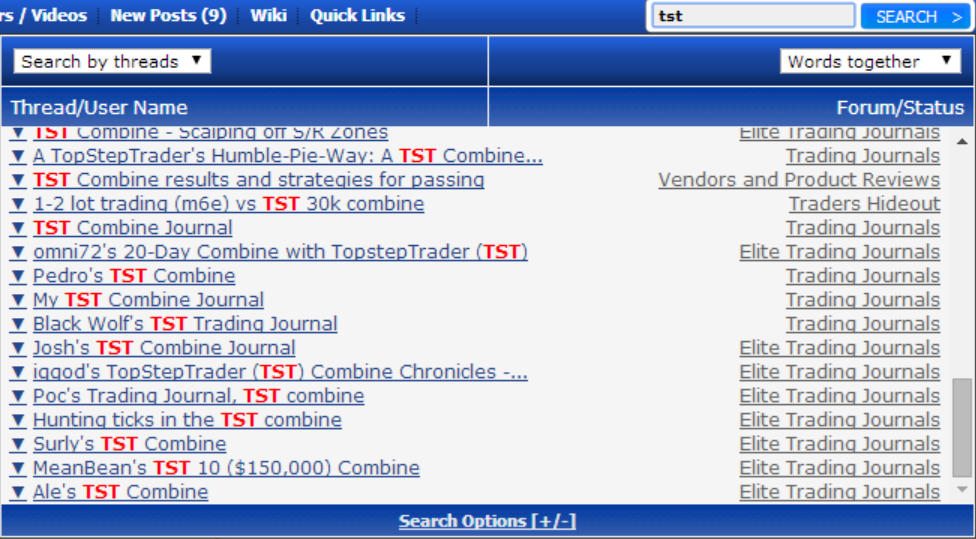Screen dimensions: 976x539
Task: Open Elite Trading Journals forum for Ale's row
Action: 840,492
